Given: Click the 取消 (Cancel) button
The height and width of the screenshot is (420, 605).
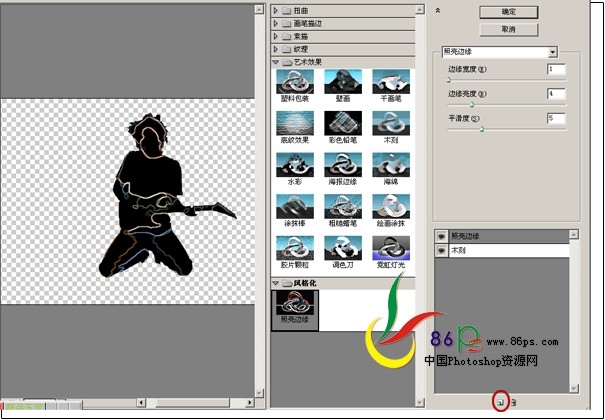Looking at the screenshot, I should click(509, 29).
